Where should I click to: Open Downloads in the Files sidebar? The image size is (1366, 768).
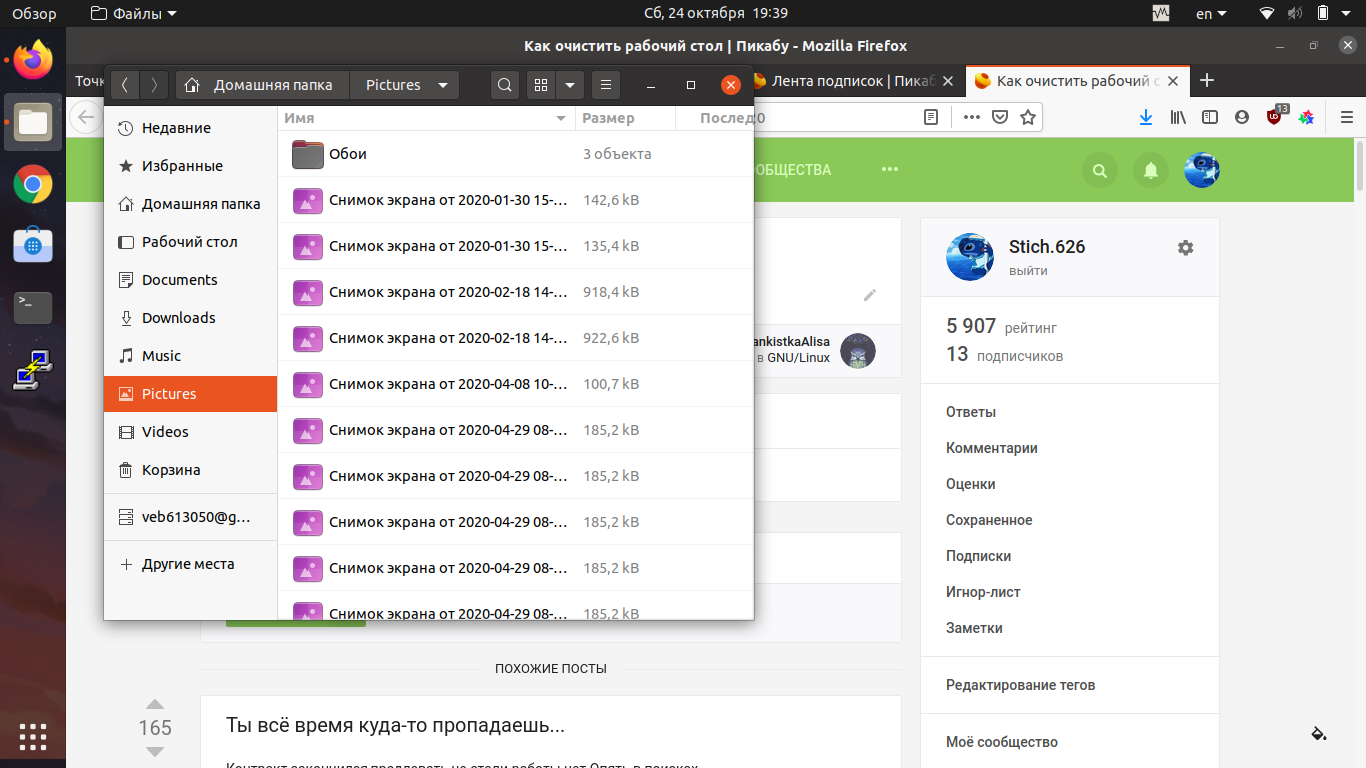pos(178,318)
